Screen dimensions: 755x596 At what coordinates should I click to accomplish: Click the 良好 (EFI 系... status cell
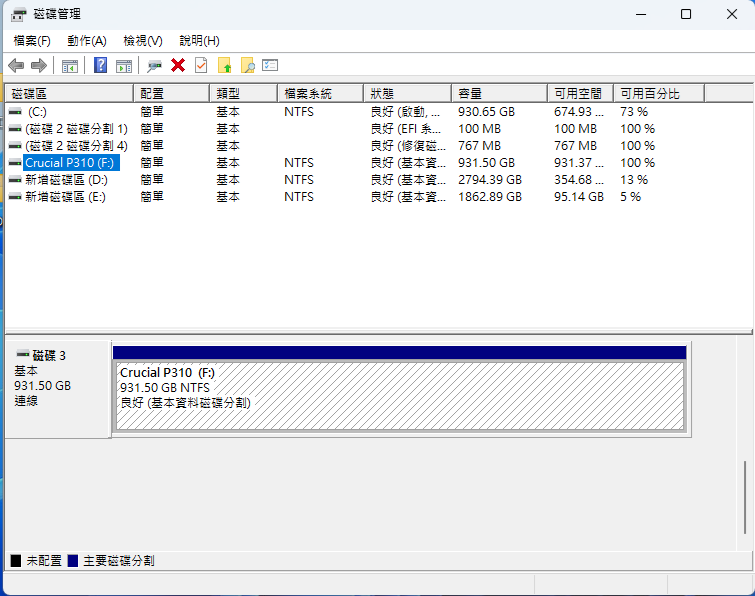coord(405,129)
